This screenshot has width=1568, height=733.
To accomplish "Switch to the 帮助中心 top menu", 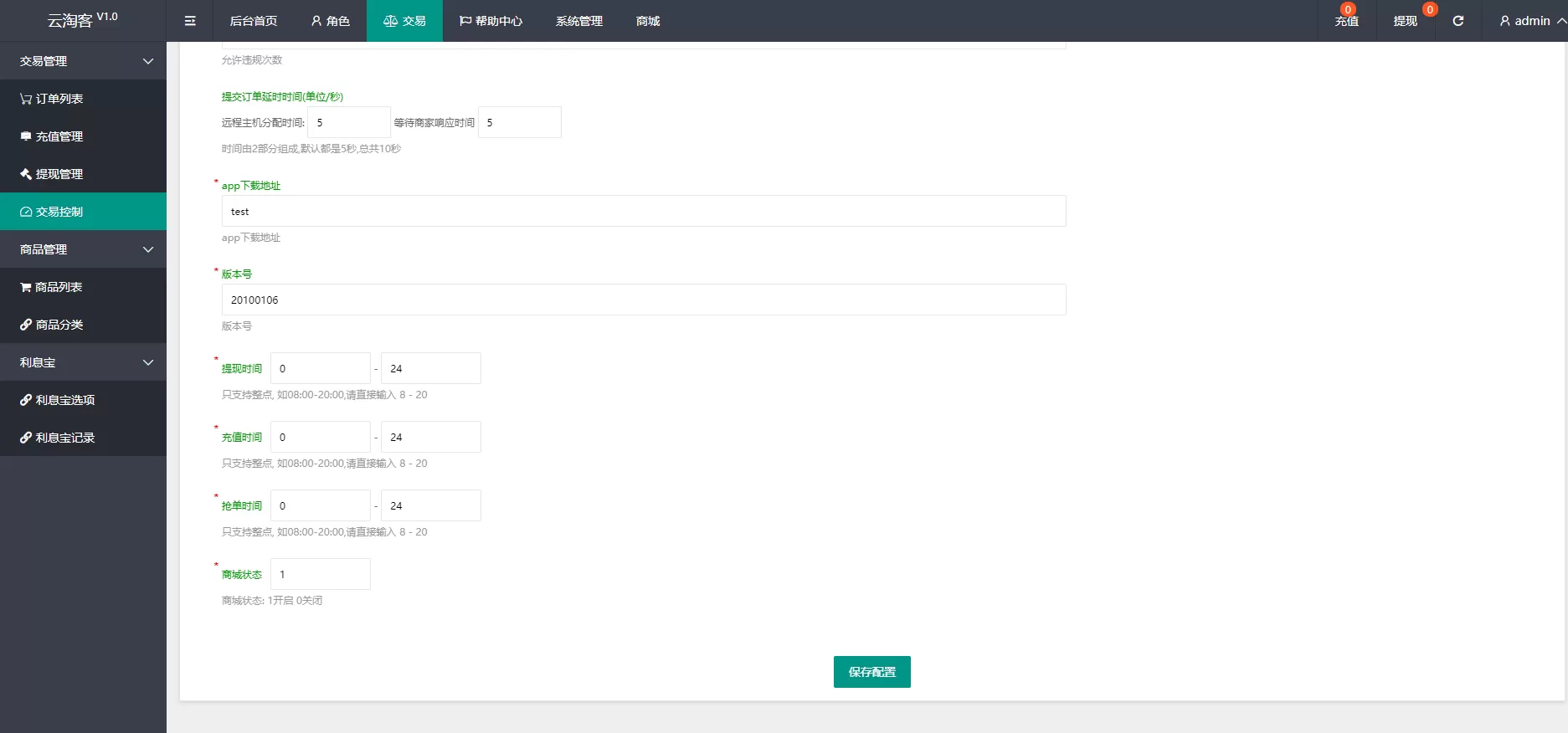I will 491,21.
